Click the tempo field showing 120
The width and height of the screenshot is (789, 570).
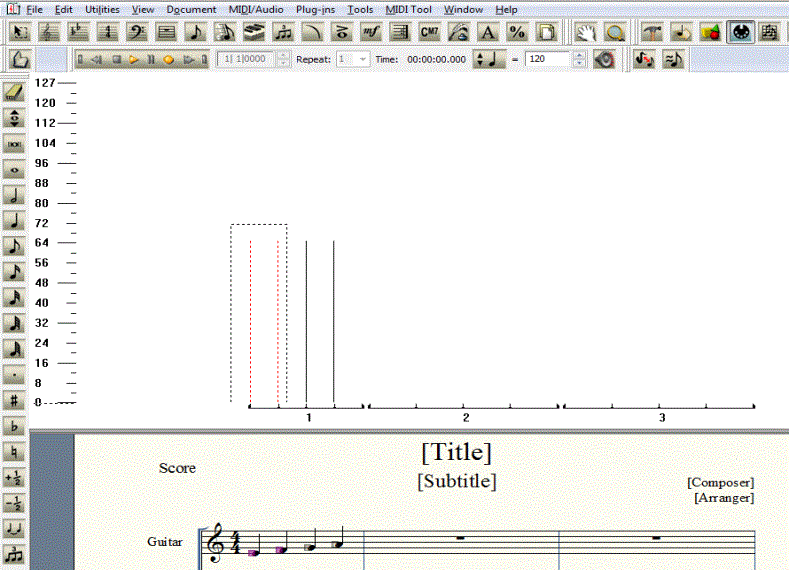[547, 60]
